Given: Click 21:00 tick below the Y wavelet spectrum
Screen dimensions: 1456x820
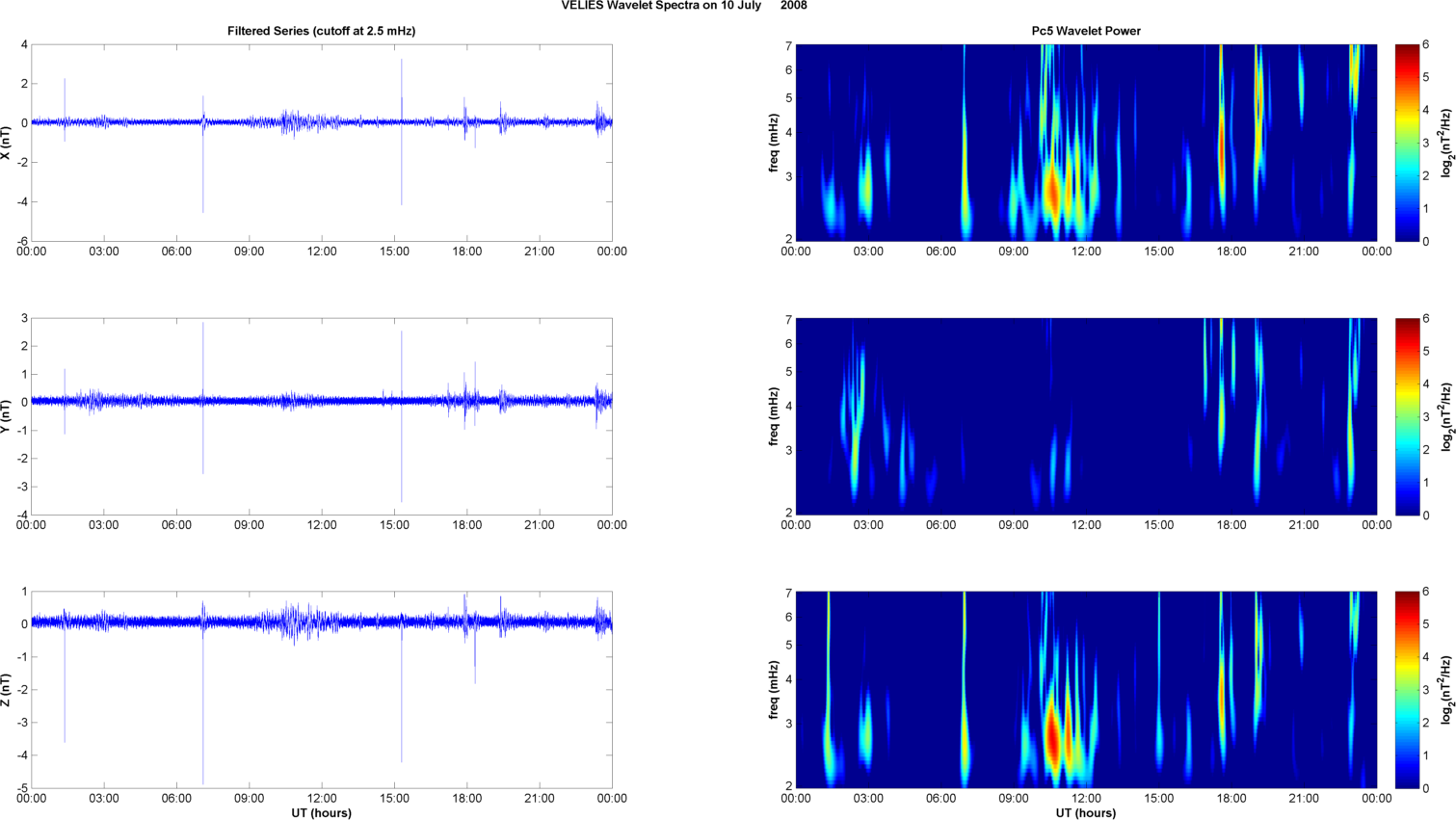Looking at the screenshot, I should click(x=1304, y=525).
